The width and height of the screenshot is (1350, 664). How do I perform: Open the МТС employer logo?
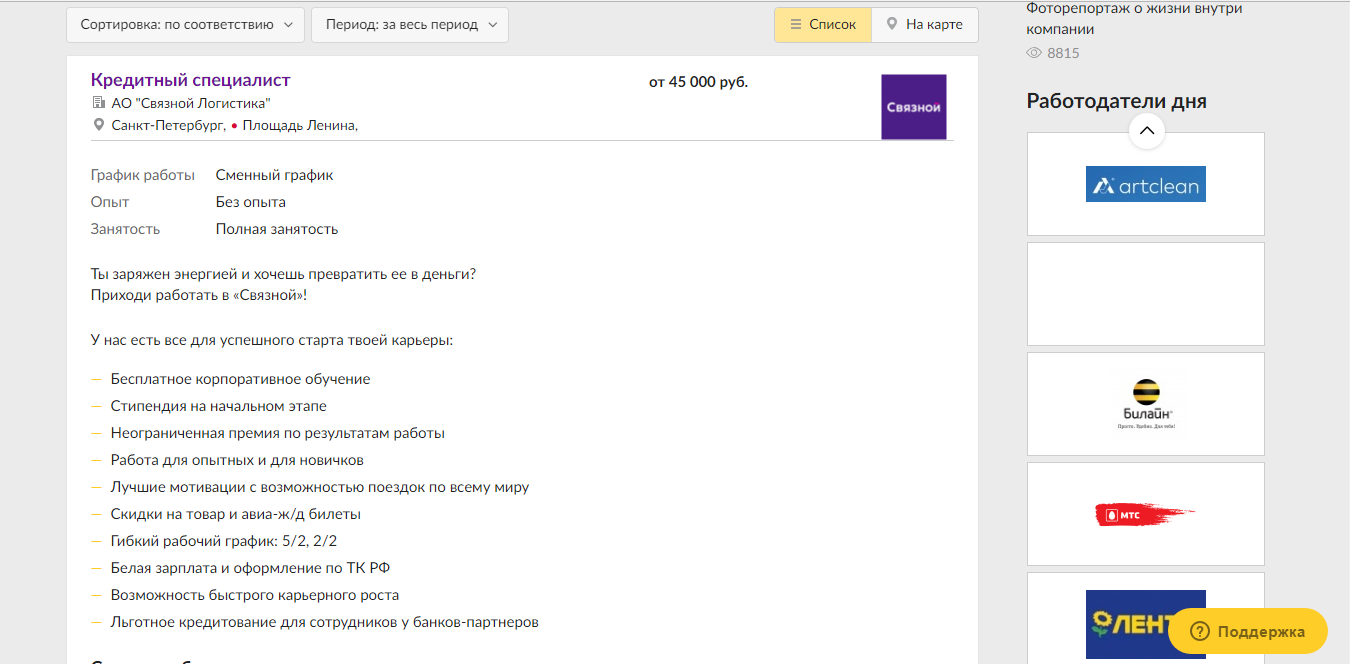pos(1146,514)
